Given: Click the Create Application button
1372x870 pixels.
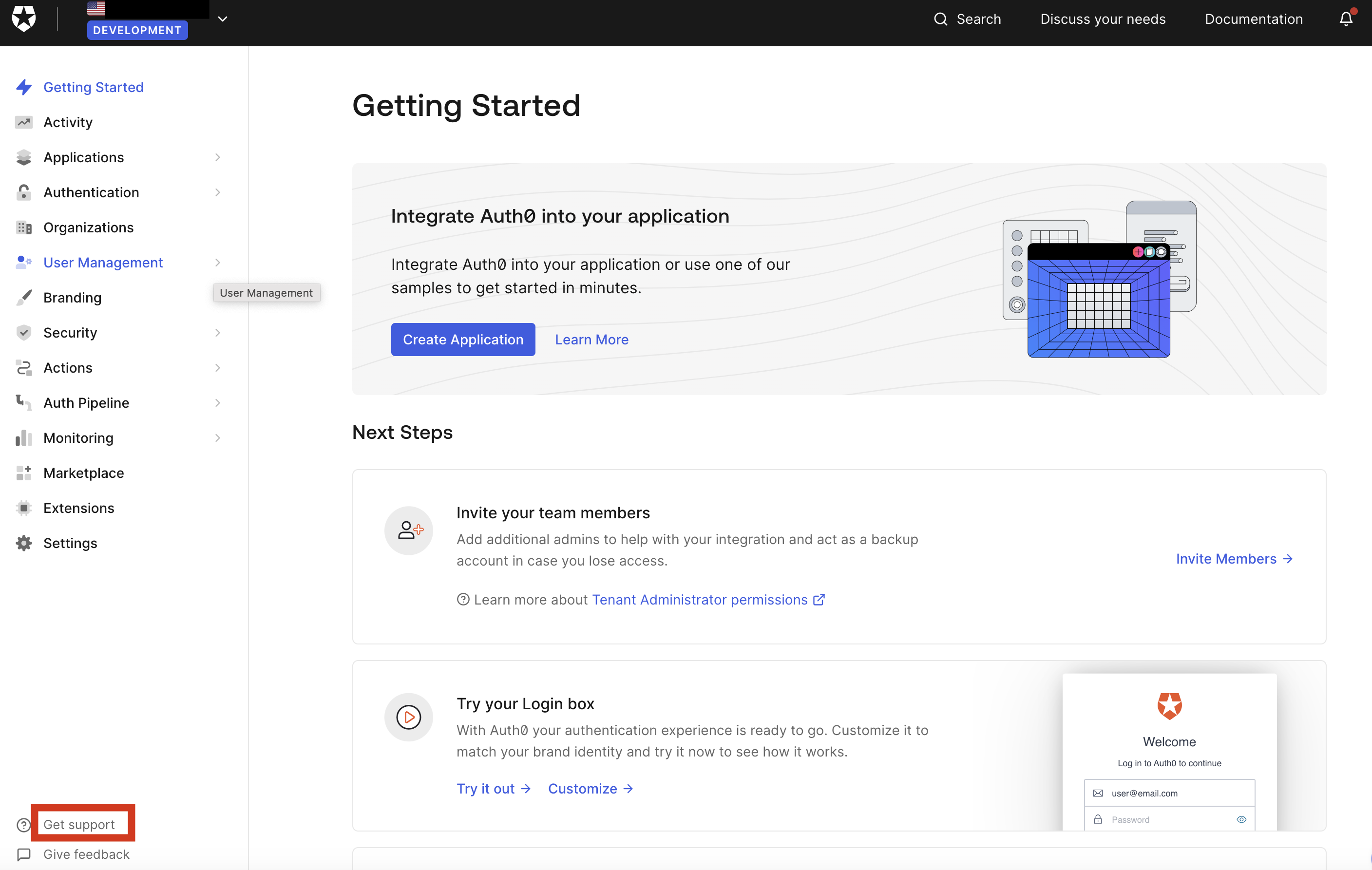Looking at the screenshot, I should (x=463, y=340).
